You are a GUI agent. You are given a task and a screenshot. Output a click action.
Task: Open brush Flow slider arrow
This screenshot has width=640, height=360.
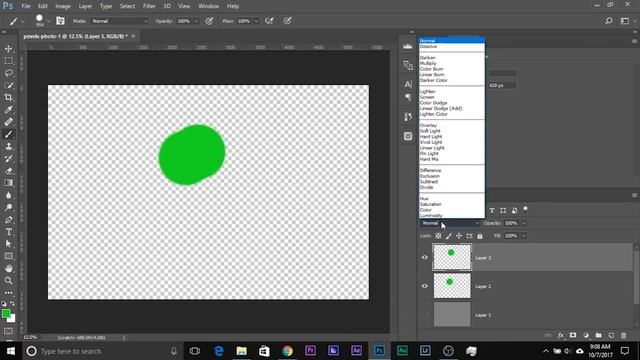[x=256, y=21]
